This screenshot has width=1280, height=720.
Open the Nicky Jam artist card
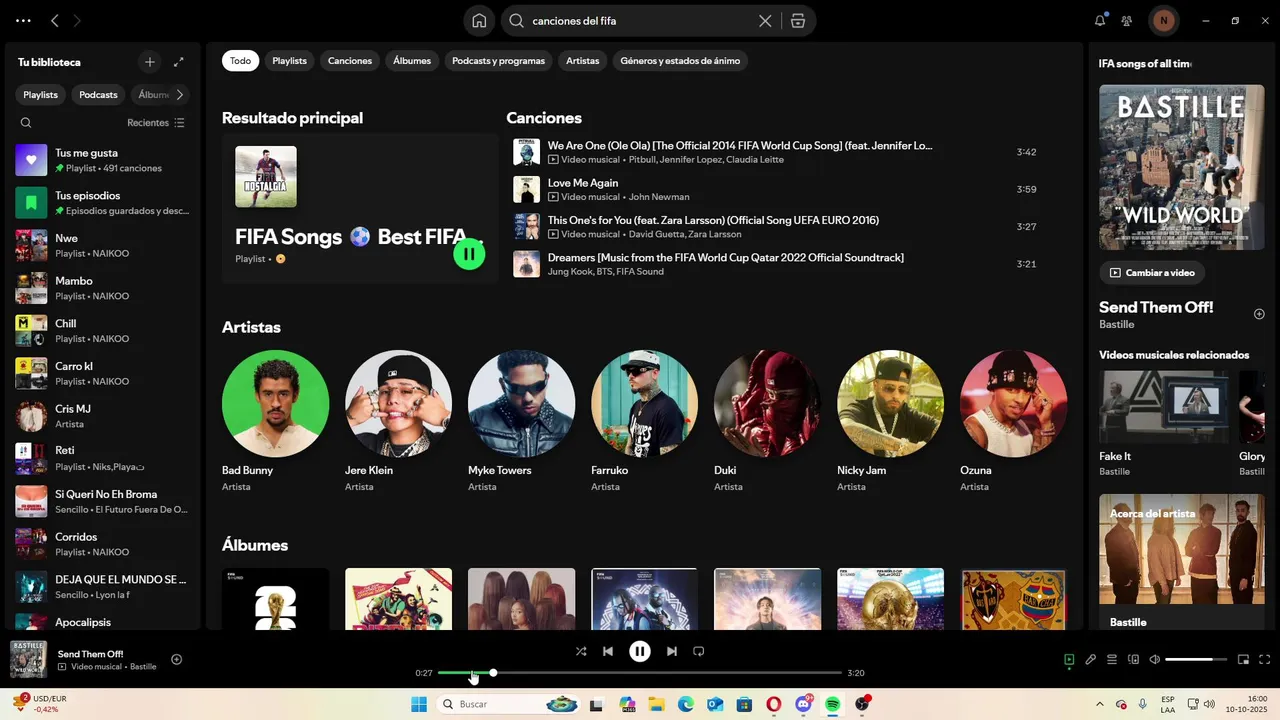point(890,422)
